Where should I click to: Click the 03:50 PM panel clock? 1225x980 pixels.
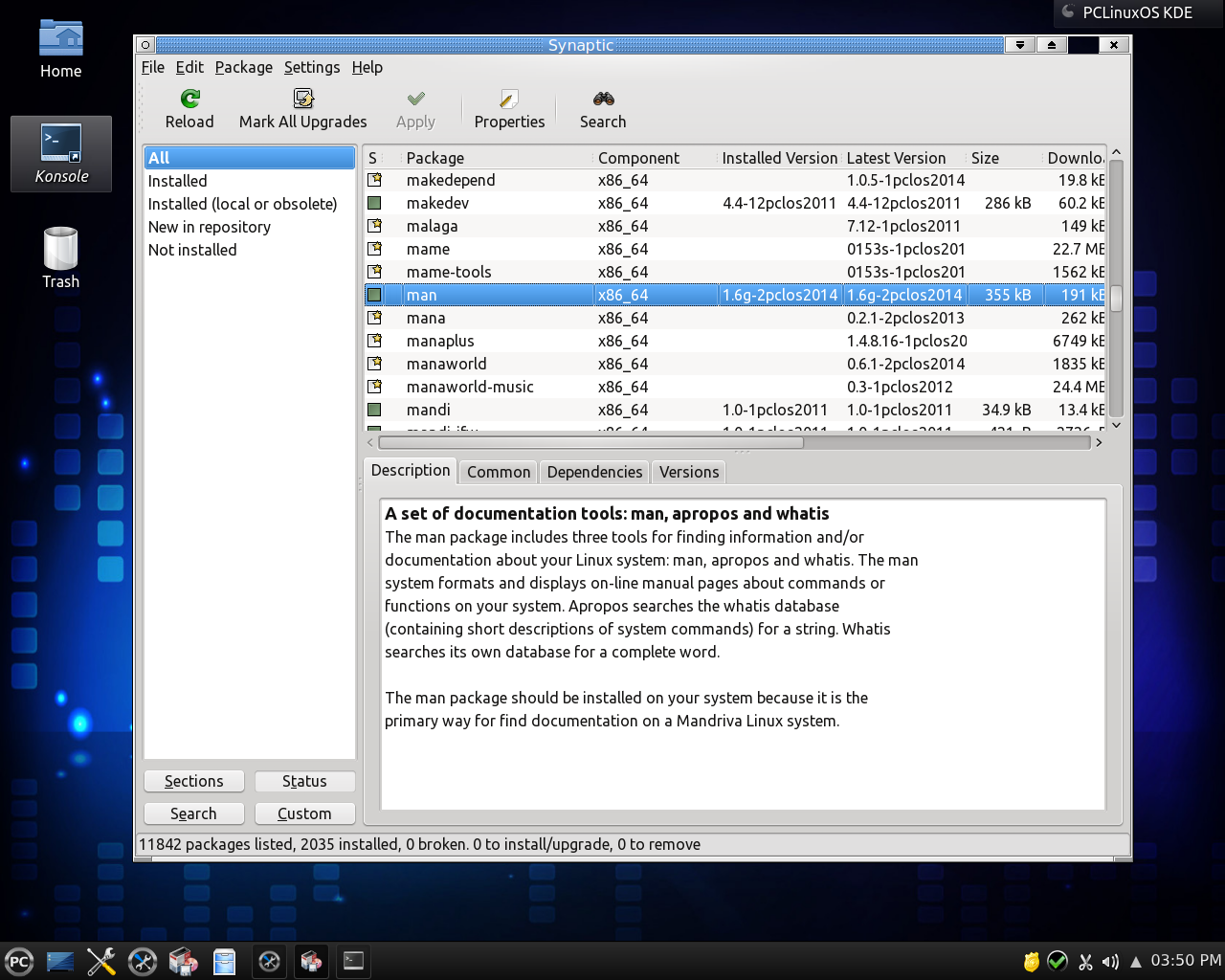pyautogui.click(x=1186, y=961)
